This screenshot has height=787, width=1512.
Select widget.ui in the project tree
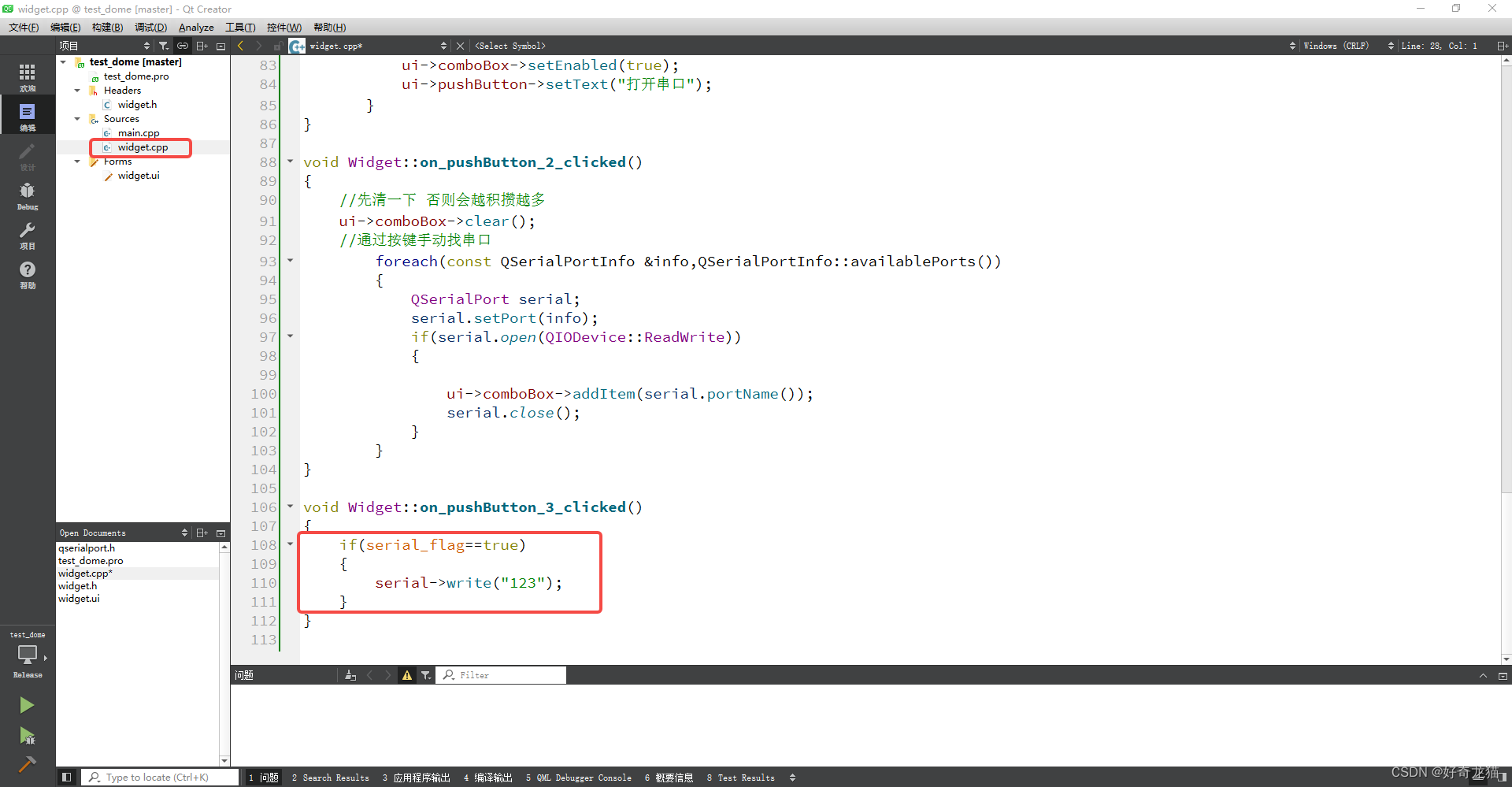click(139, 176)
